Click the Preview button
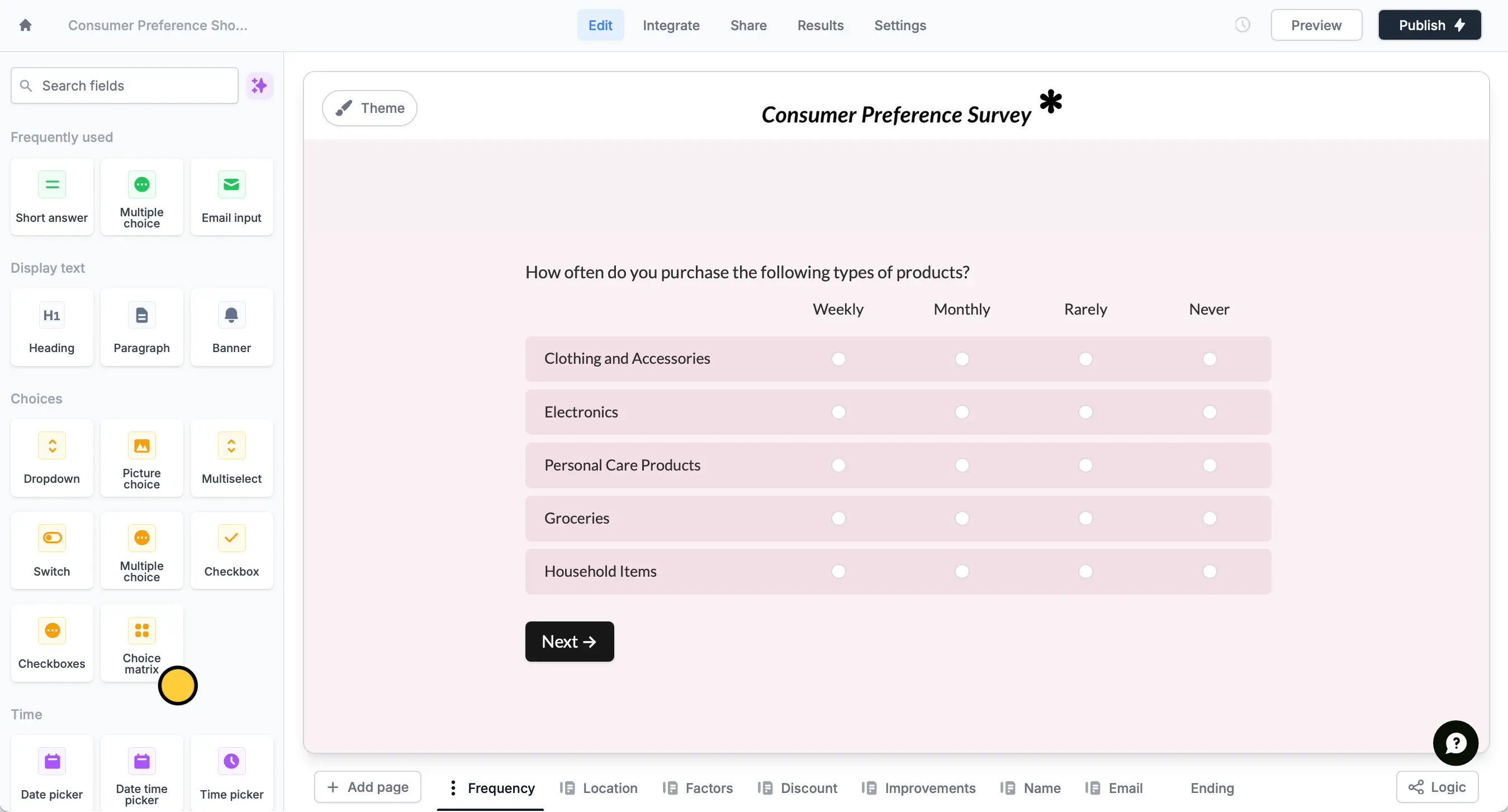The image size is (1508, 812). (x=1316, y=25)
